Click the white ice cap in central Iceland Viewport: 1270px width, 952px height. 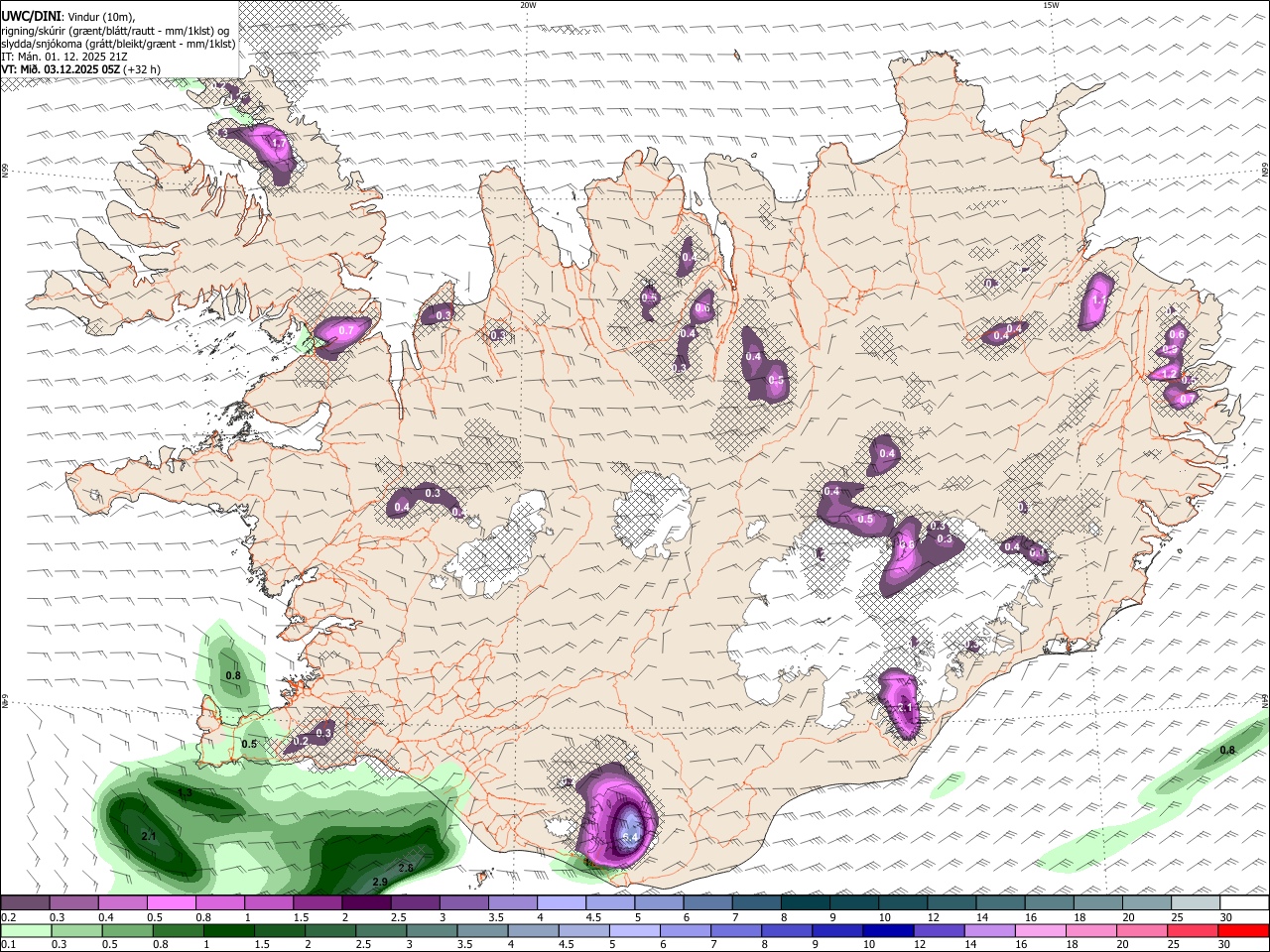tap(654, 512)
